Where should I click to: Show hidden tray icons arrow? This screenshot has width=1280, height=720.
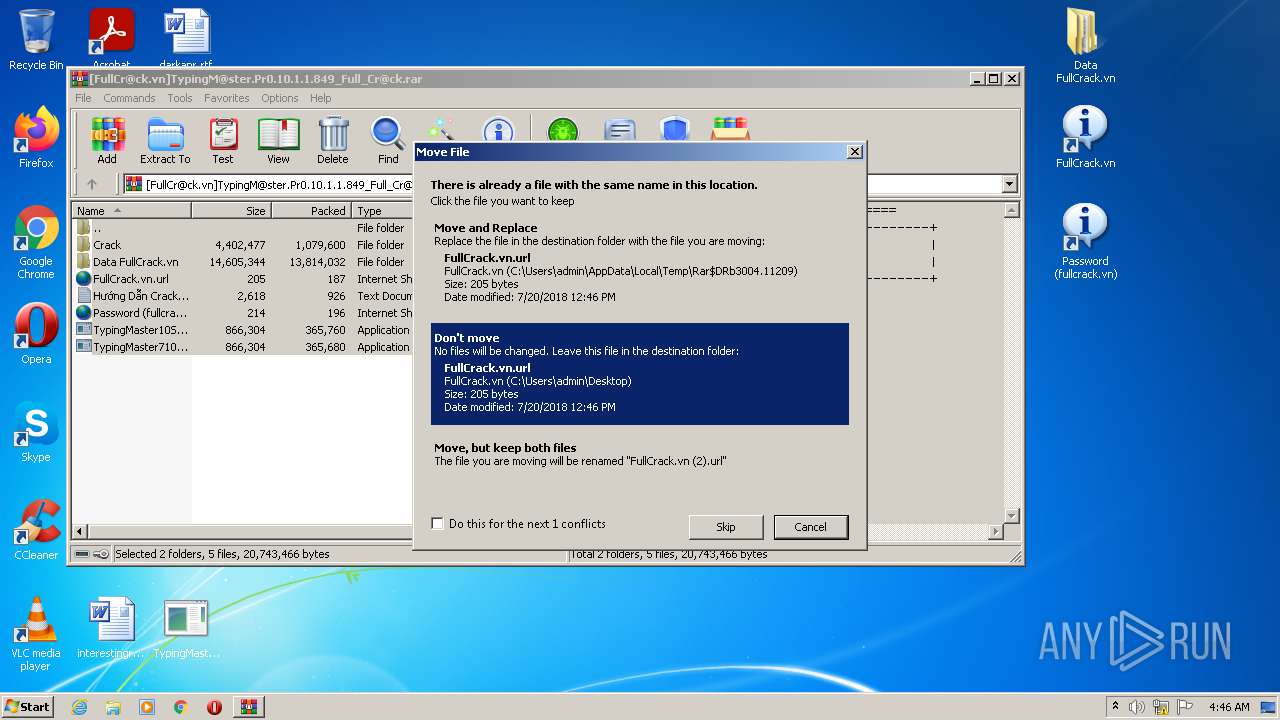click(x=1115, y=707)
